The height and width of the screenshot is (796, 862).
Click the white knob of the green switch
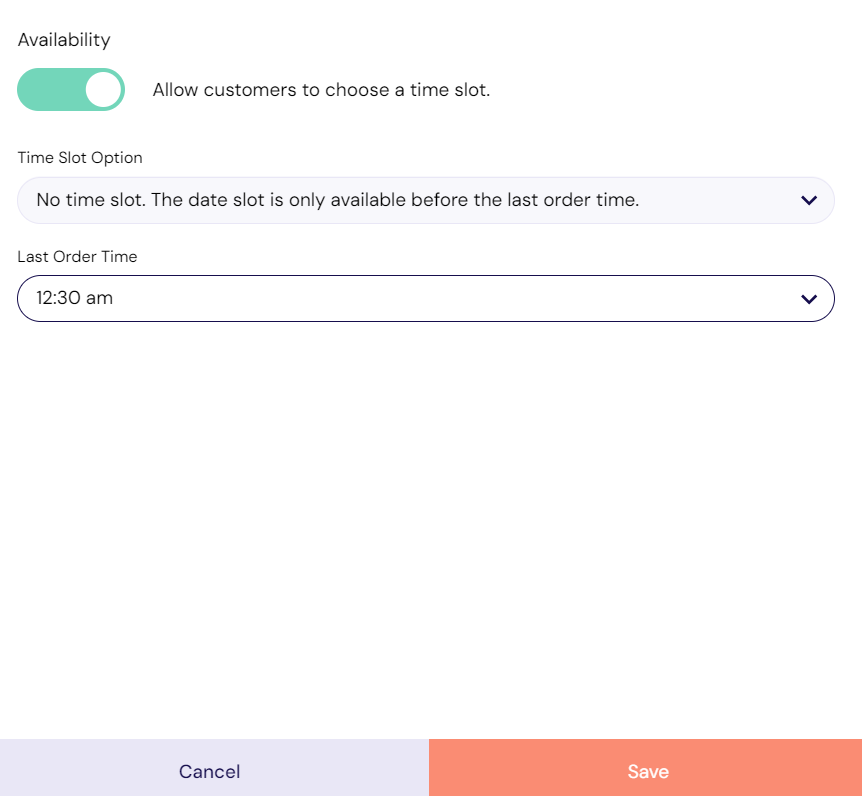click(103, 90)
